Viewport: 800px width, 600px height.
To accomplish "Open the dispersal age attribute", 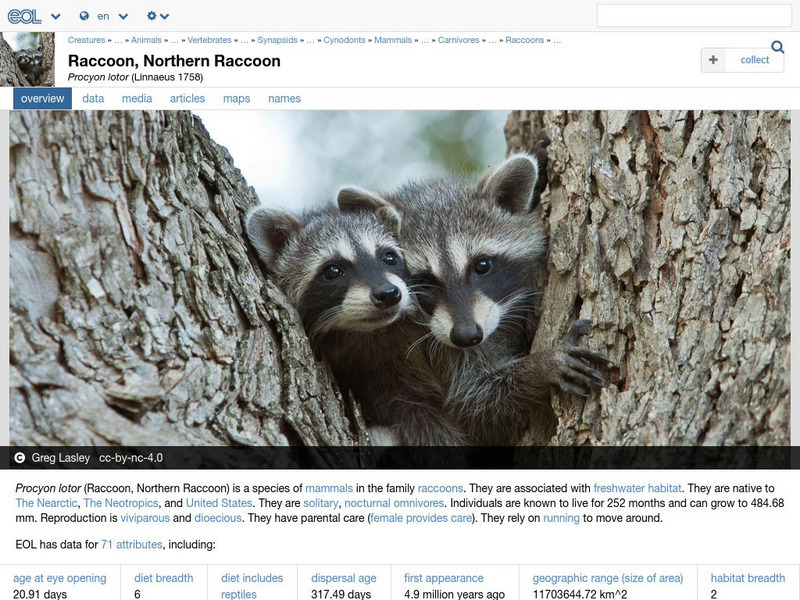I will click(x=344, y=578).
